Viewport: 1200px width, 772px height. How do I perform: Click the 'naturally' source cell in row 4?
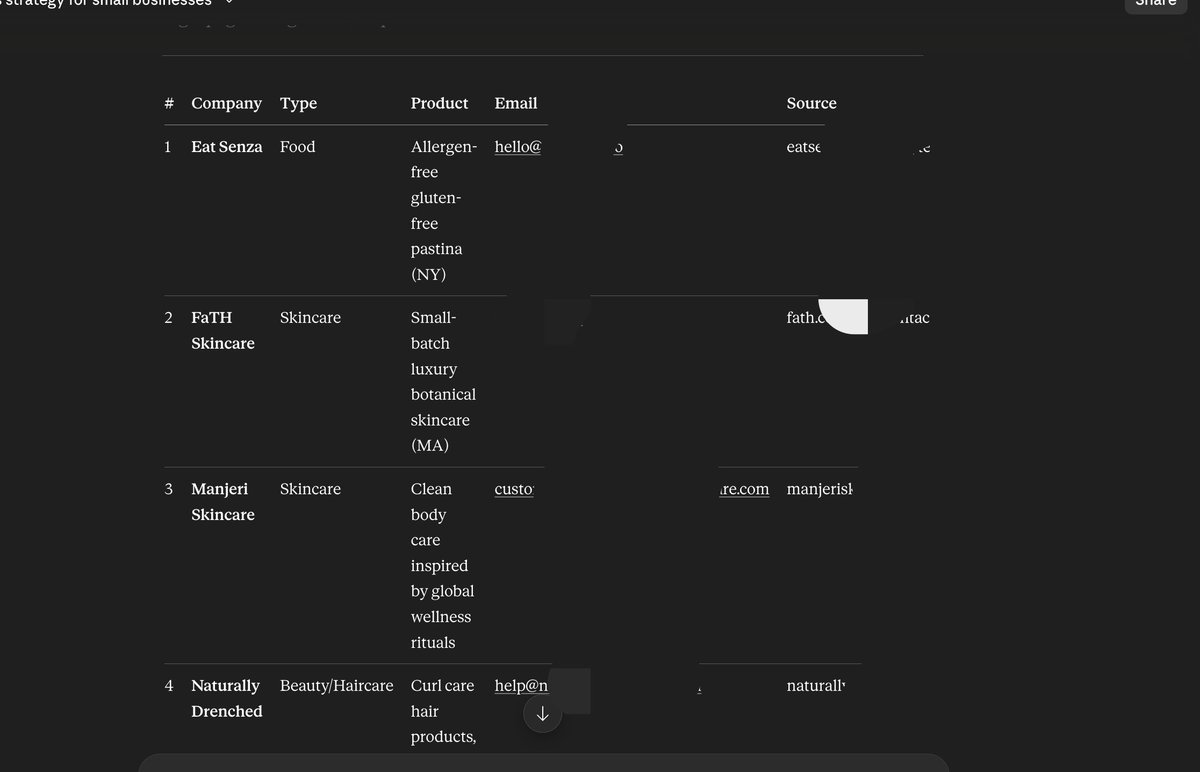(x=816, y=686)
